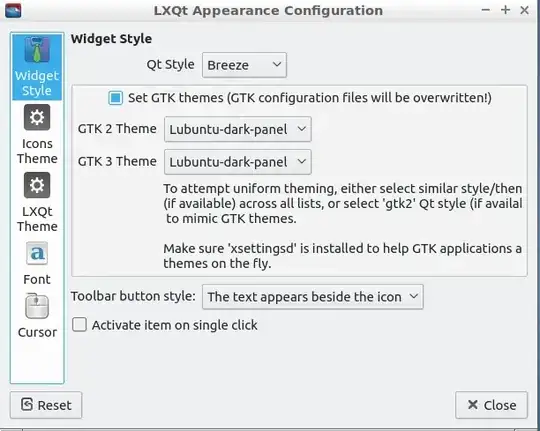Open the Qt Style Breeze dropdown
This screenshot has width=540, height=431.
244,65
